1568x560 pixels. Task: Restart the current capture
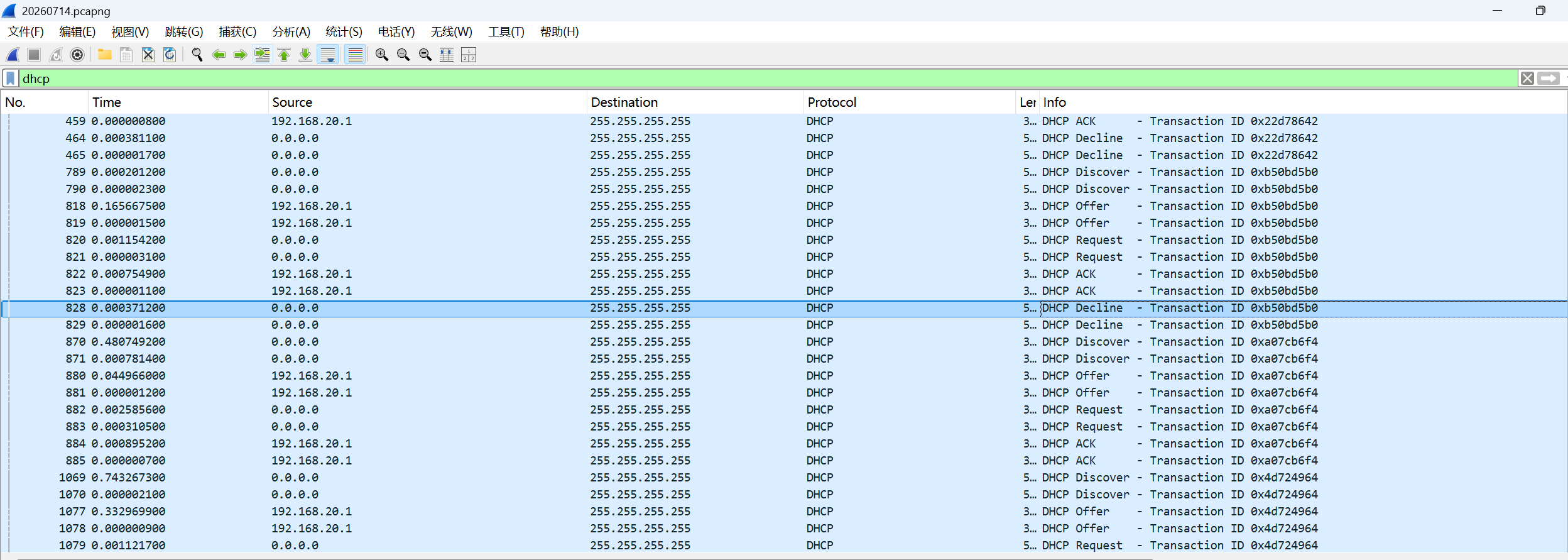click(56, 55)
